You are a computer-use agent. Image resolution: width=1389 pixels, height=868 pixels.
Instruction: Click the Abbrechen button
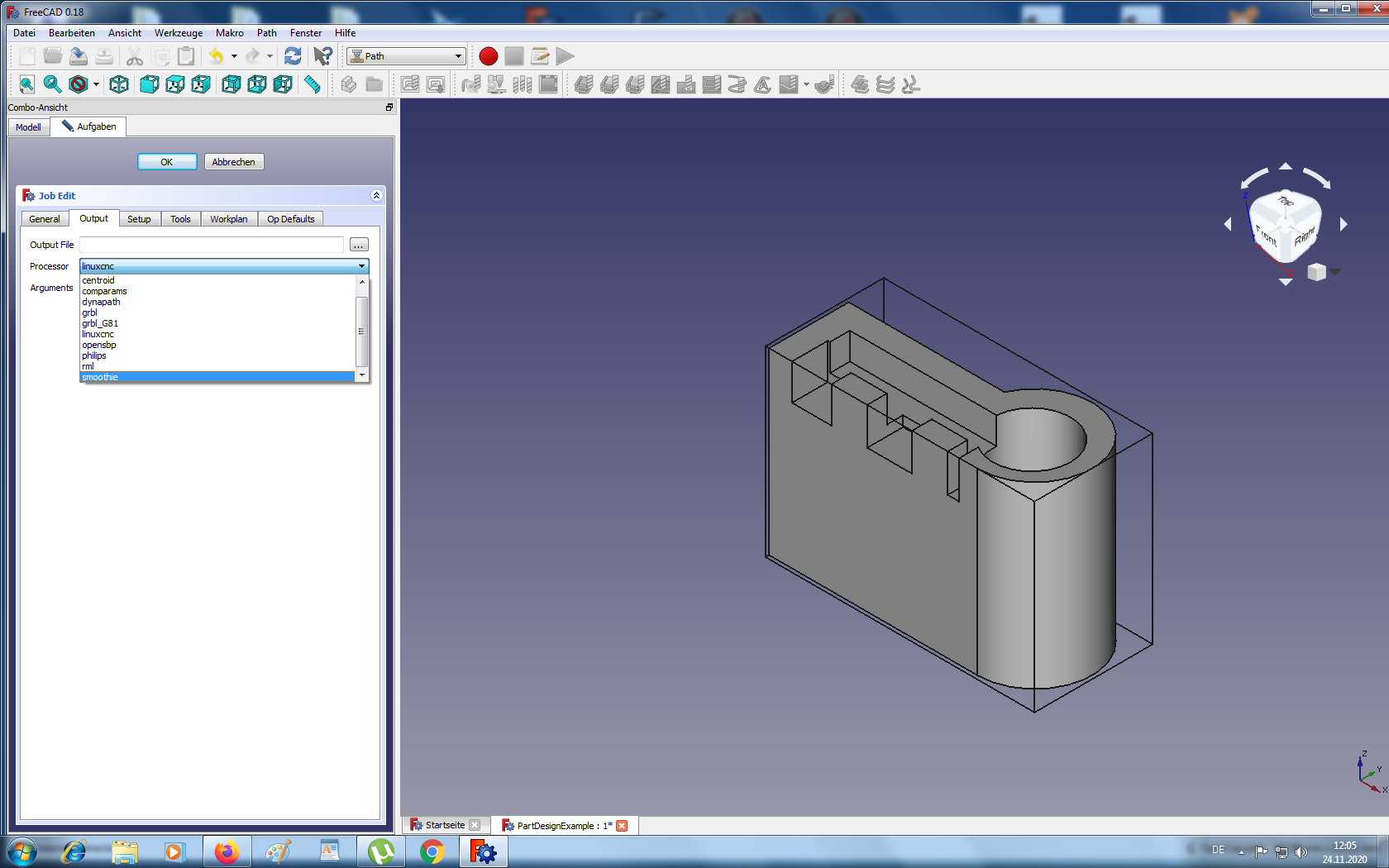tap(233, 162)
